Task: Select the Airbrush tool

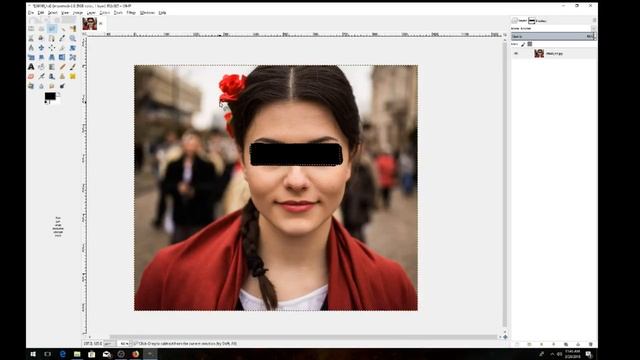Action: [42, 76]
